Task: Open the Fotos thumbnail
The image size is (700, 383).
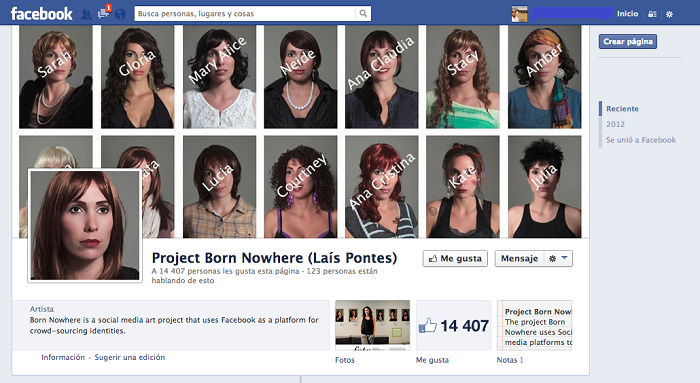Action: [372, 325]
